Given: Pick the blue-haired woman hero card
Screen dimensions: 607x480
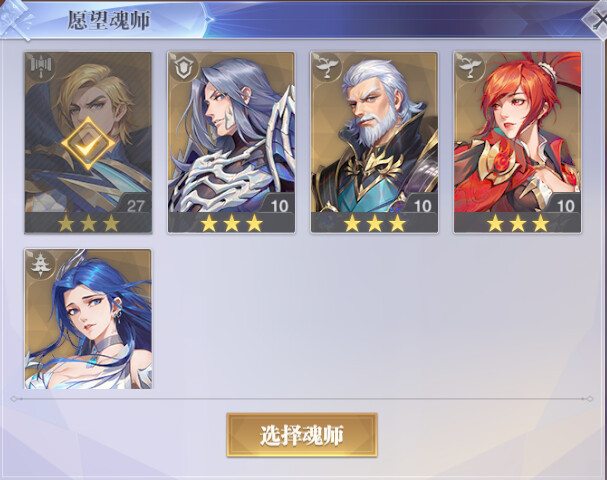Looking at the screenshot, I should [x=88, y=319].
